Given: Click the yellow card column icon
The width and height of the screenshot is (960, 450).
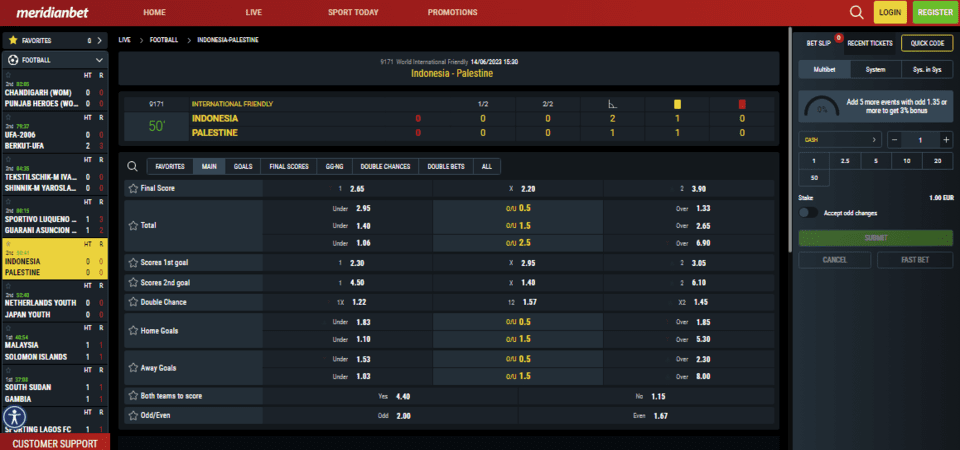Looking at the screenshot, I should click(677, 105).
